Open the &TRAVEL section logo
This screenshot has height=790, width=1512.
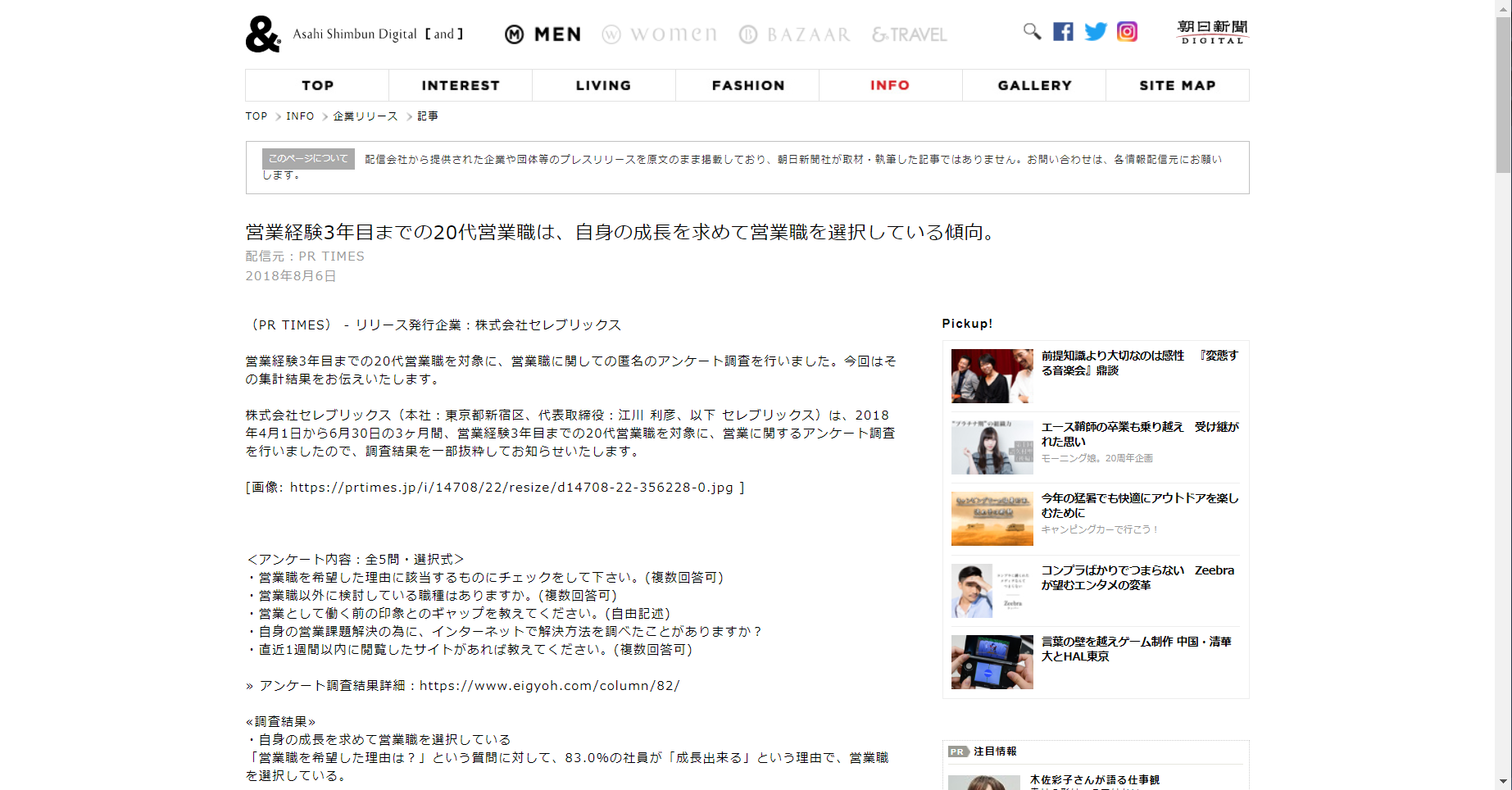[909, 34]
